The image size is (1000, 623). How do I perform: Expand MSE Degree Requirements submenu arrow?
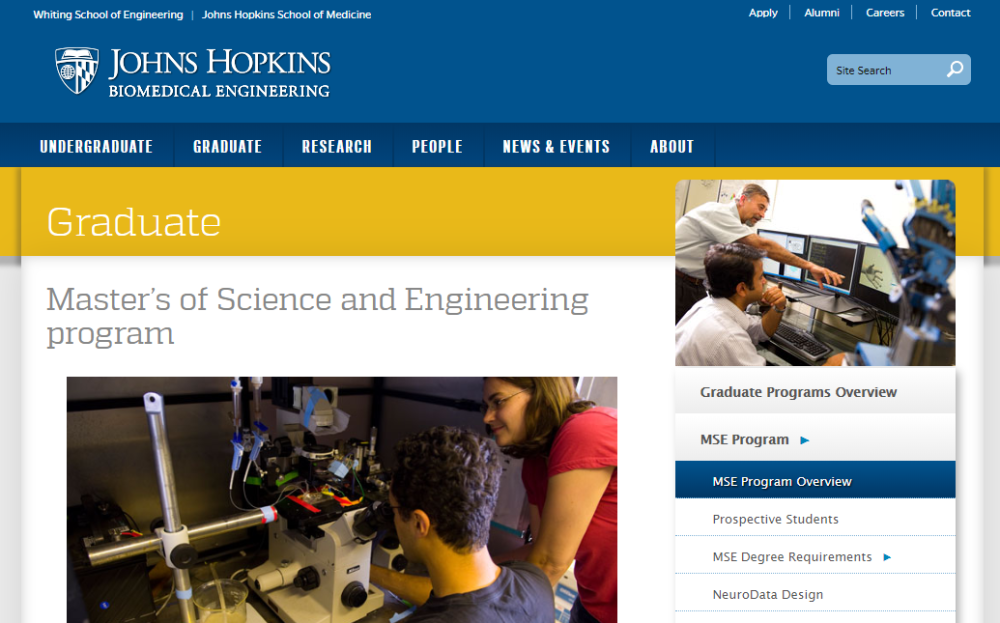coord(887,557)
